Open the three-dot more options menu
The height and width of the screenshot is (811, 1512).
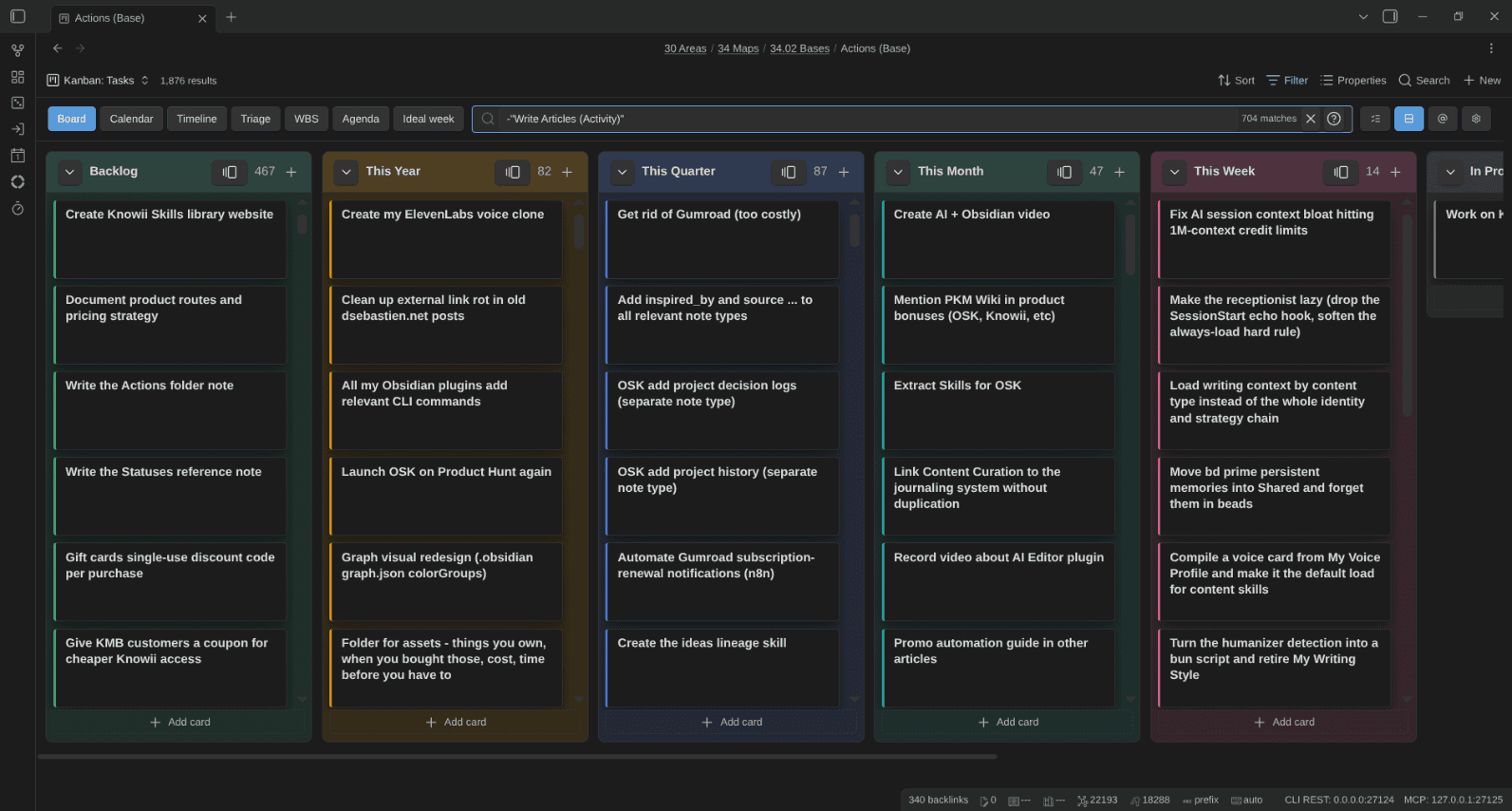click(1491, 48)
